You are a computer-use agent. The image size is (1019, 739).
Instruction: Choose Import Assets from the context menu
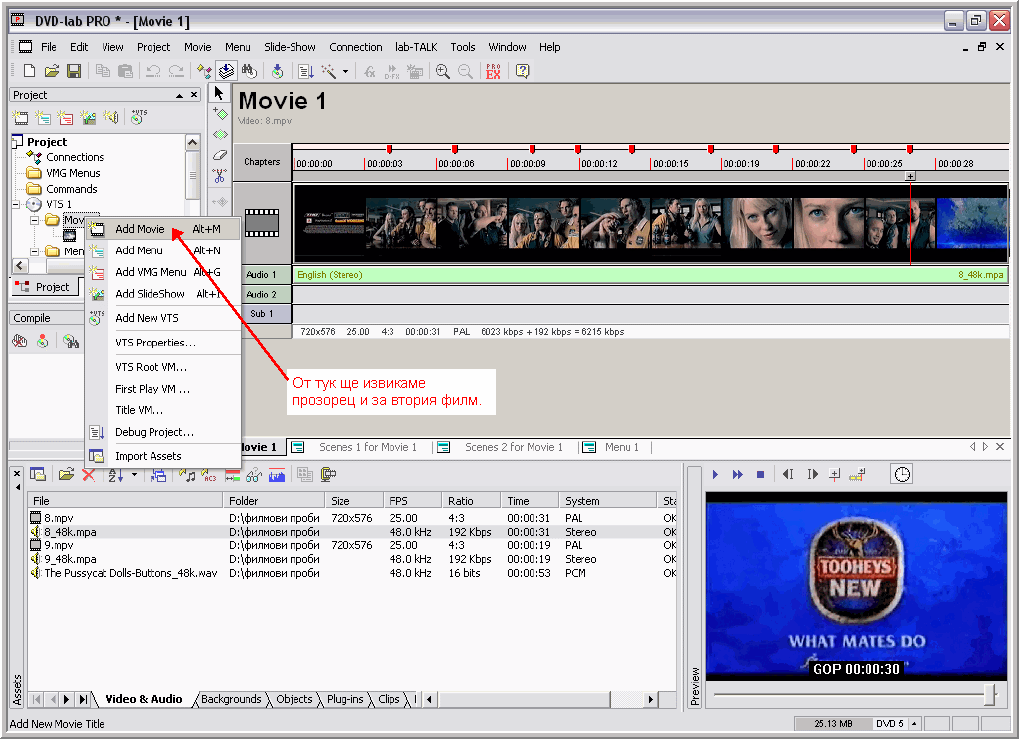(163, 456)
